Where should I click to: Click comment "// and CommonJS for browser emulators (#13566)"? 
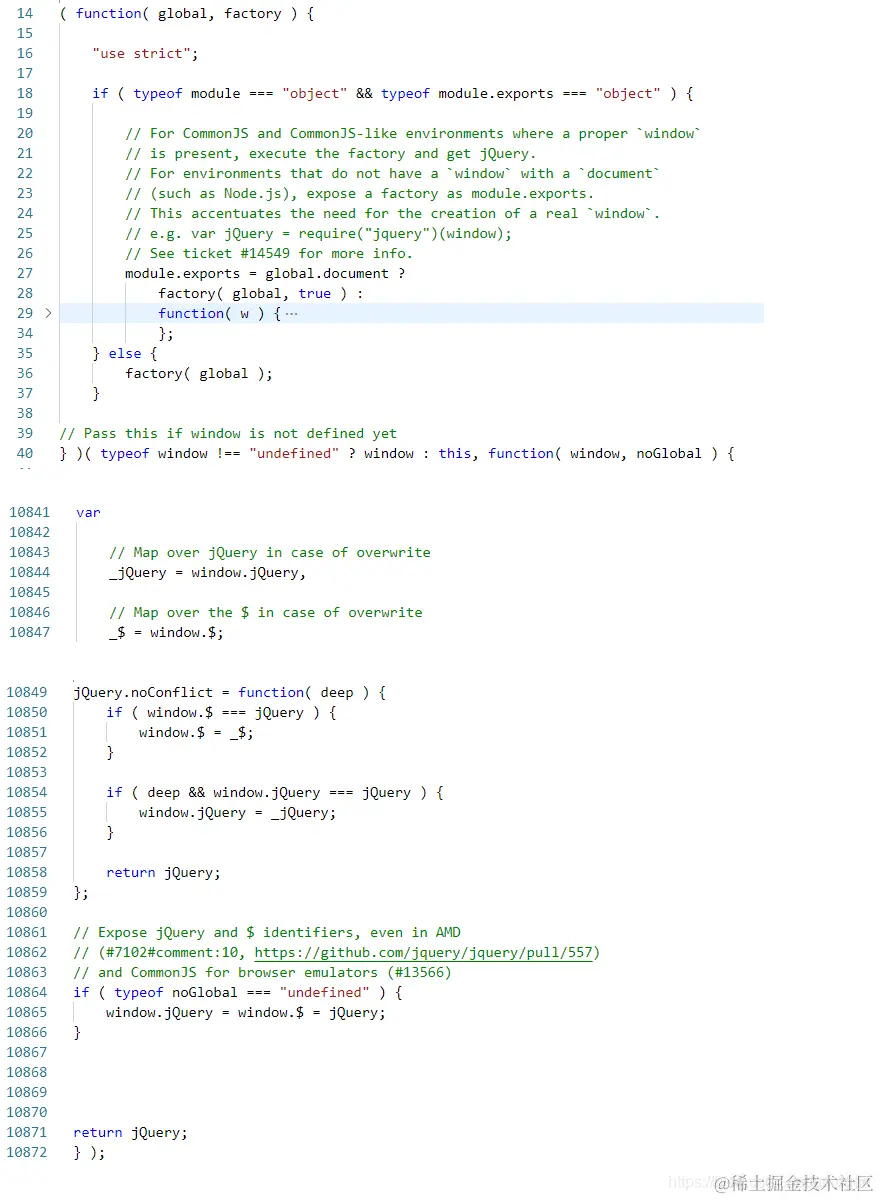click(x=262, y=972)
